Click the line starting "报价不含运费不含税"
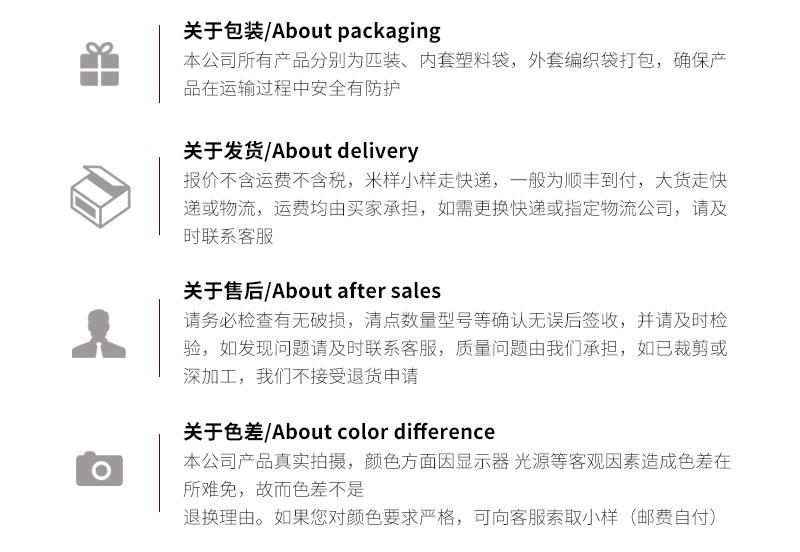 tap(455, 181)
